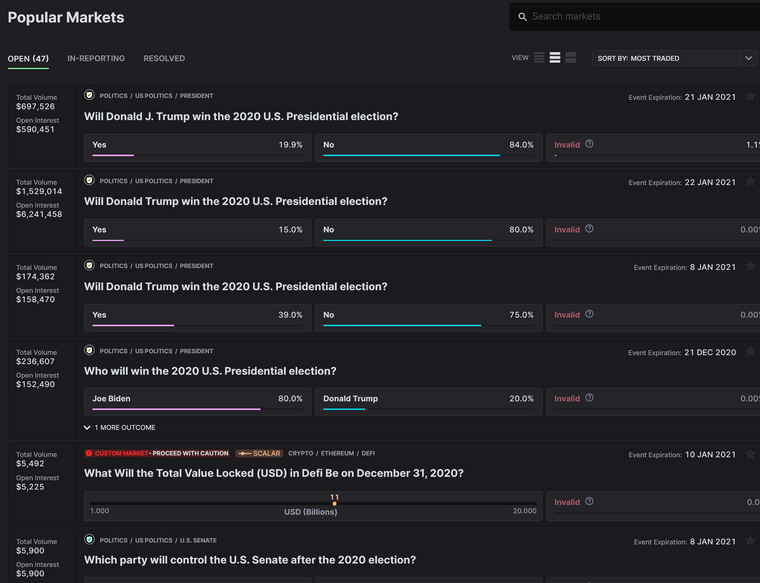Select Yes 19.9% outcome
The height and width of the screenshot is (583, 760).
pos(197,148)
